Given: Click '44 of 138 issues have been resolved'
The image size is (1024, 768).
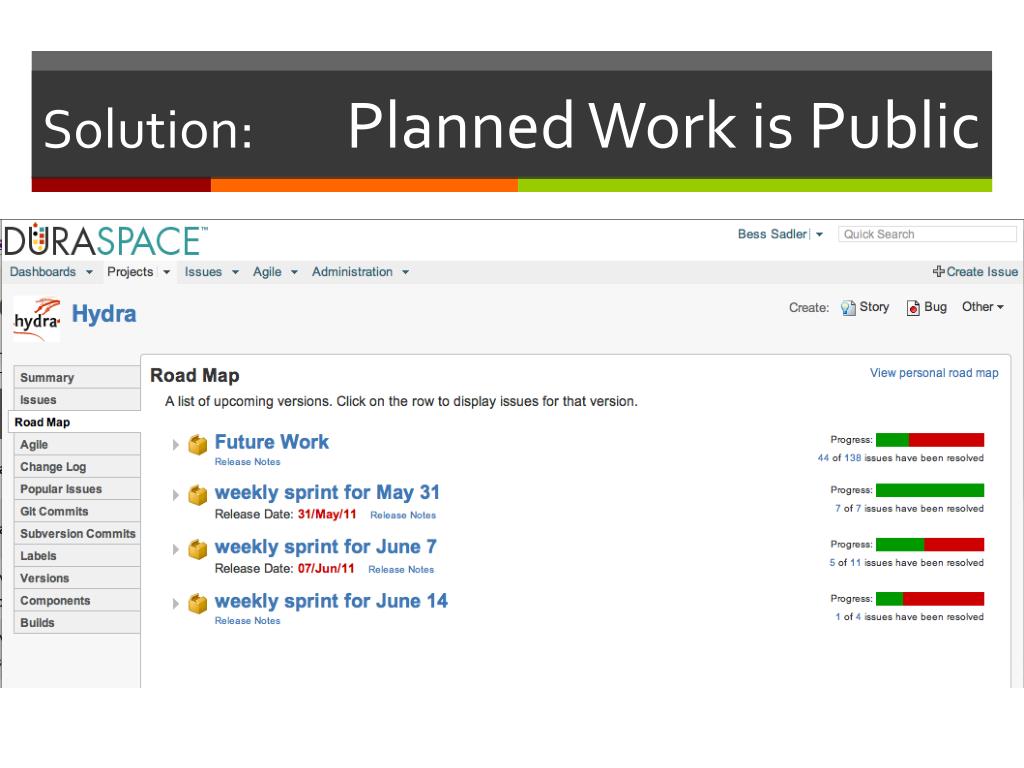Looking at the screenshot, I should 901,458.
